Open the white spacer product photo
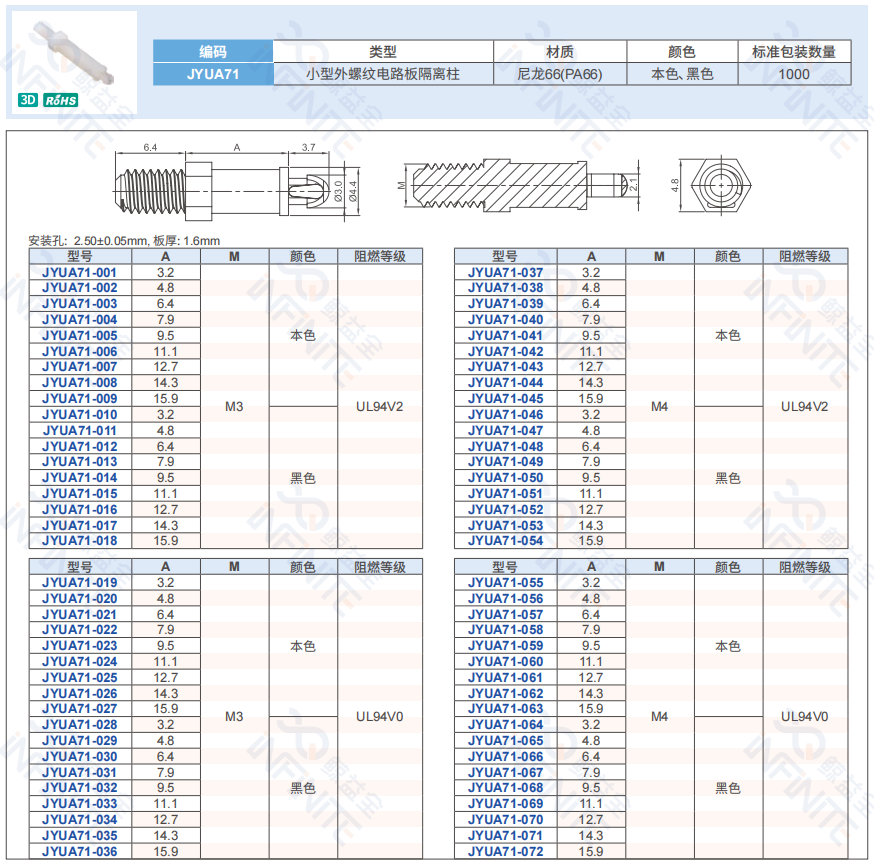This screenshot has height=864, width=874. [x=74, y=50]
